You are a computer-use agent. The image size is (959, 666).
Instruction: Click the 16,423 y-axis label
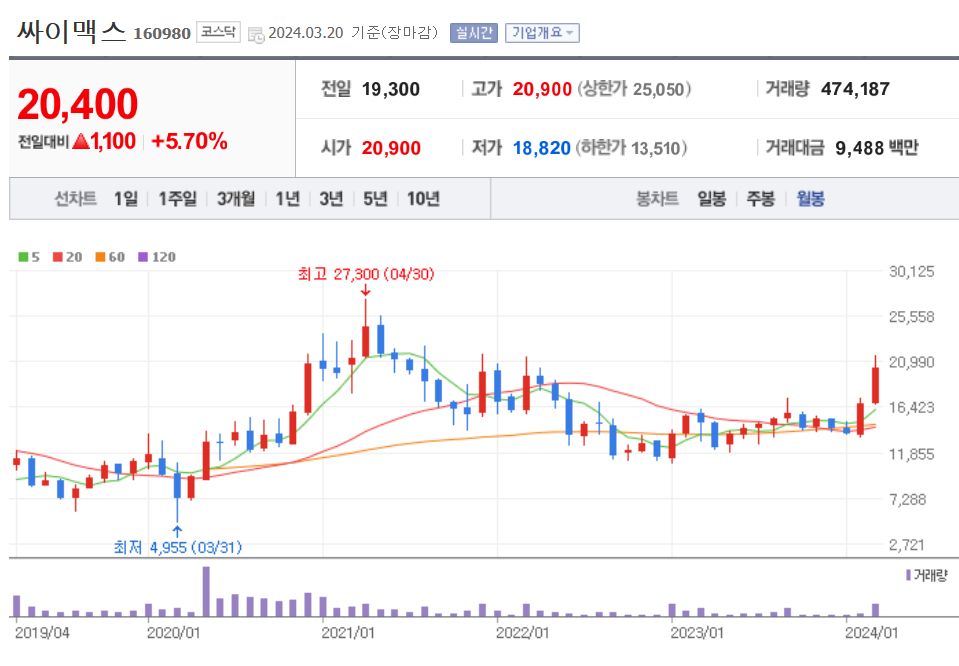(x=911, y=407)
